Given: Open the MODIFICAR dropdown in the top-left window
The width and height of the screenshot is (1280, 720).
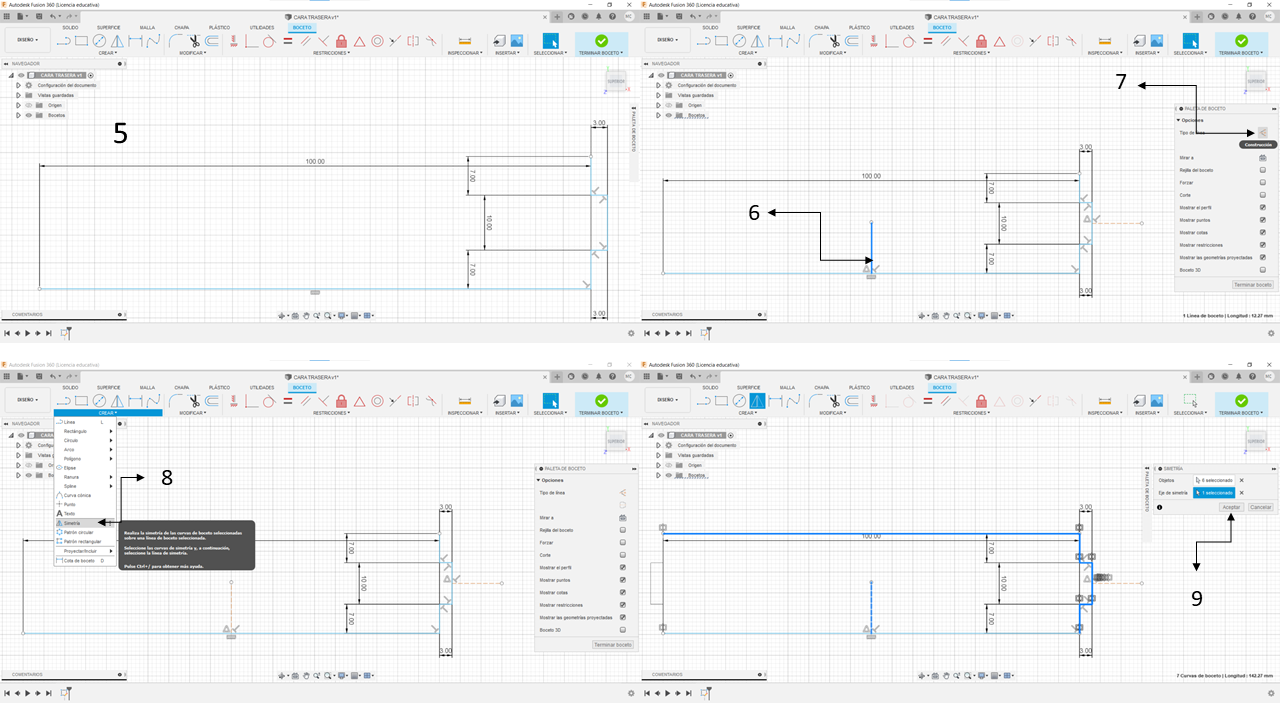Looking at the screenshot, I should click(191, 53).
